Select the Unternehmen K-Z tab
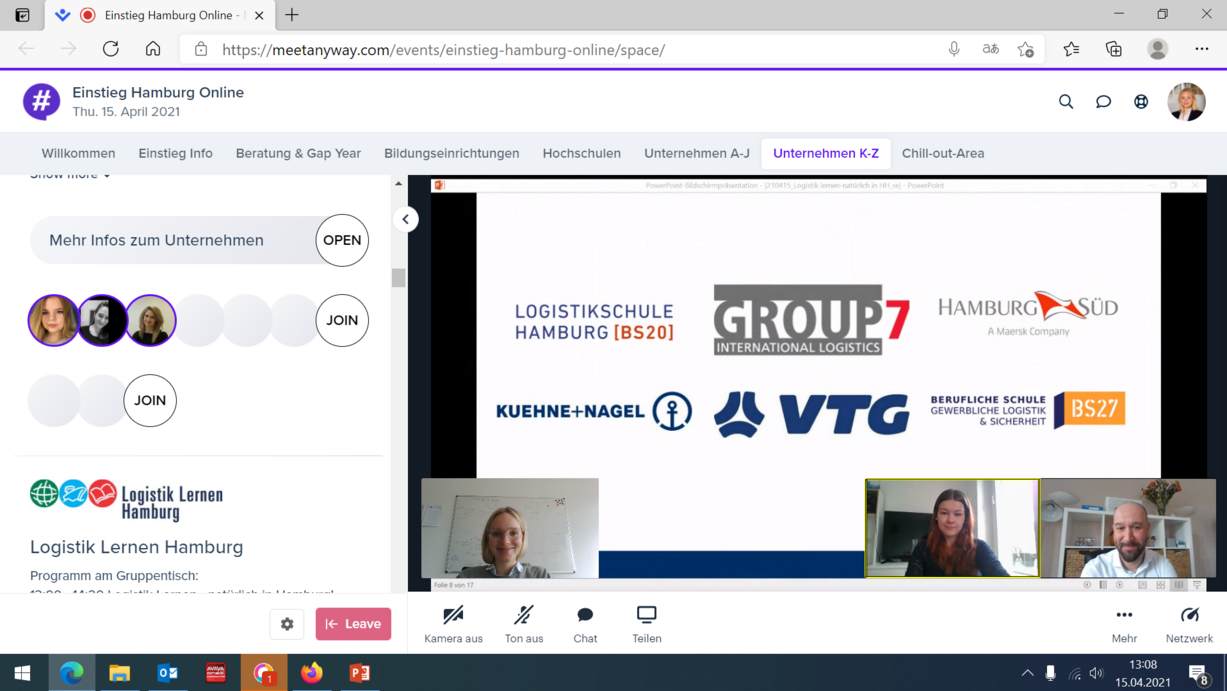 826,153
